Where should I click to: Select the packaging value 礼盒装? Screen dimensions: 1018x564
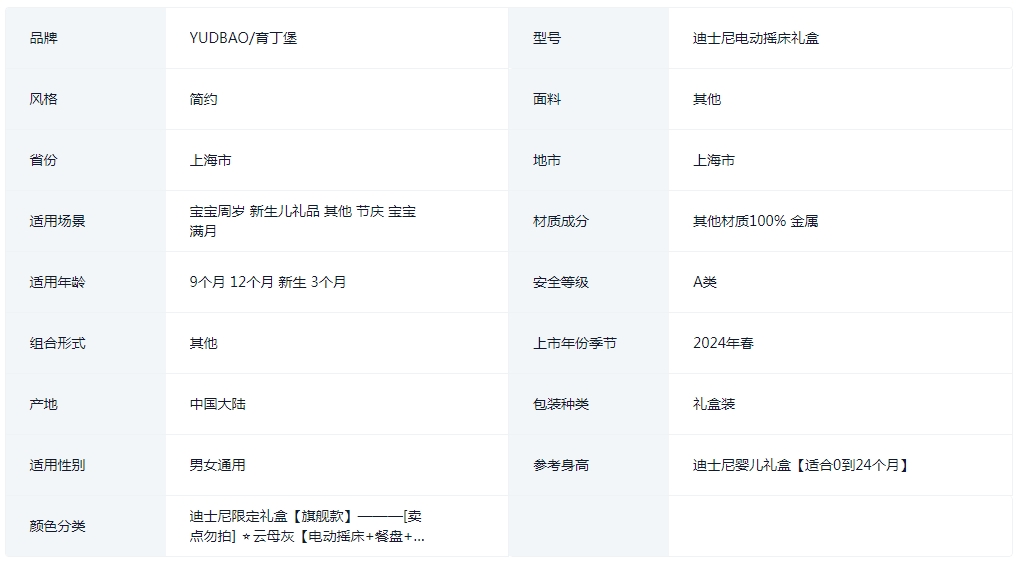(714, 404)
